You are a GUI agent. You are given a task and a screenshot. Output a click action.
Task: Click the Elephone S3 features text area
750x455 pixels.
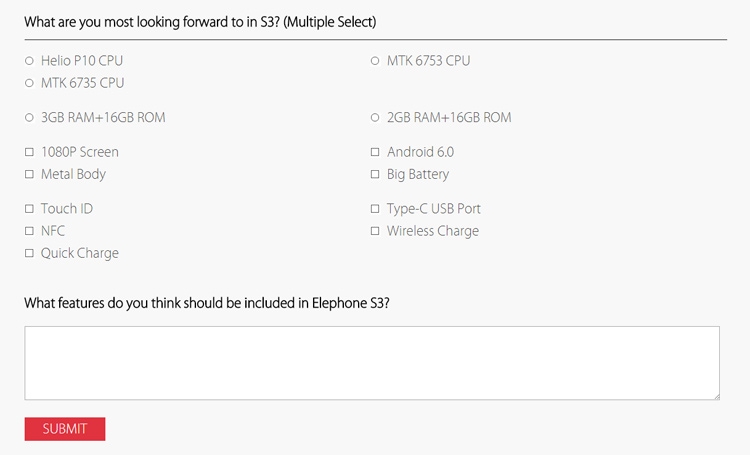[372, 363]
